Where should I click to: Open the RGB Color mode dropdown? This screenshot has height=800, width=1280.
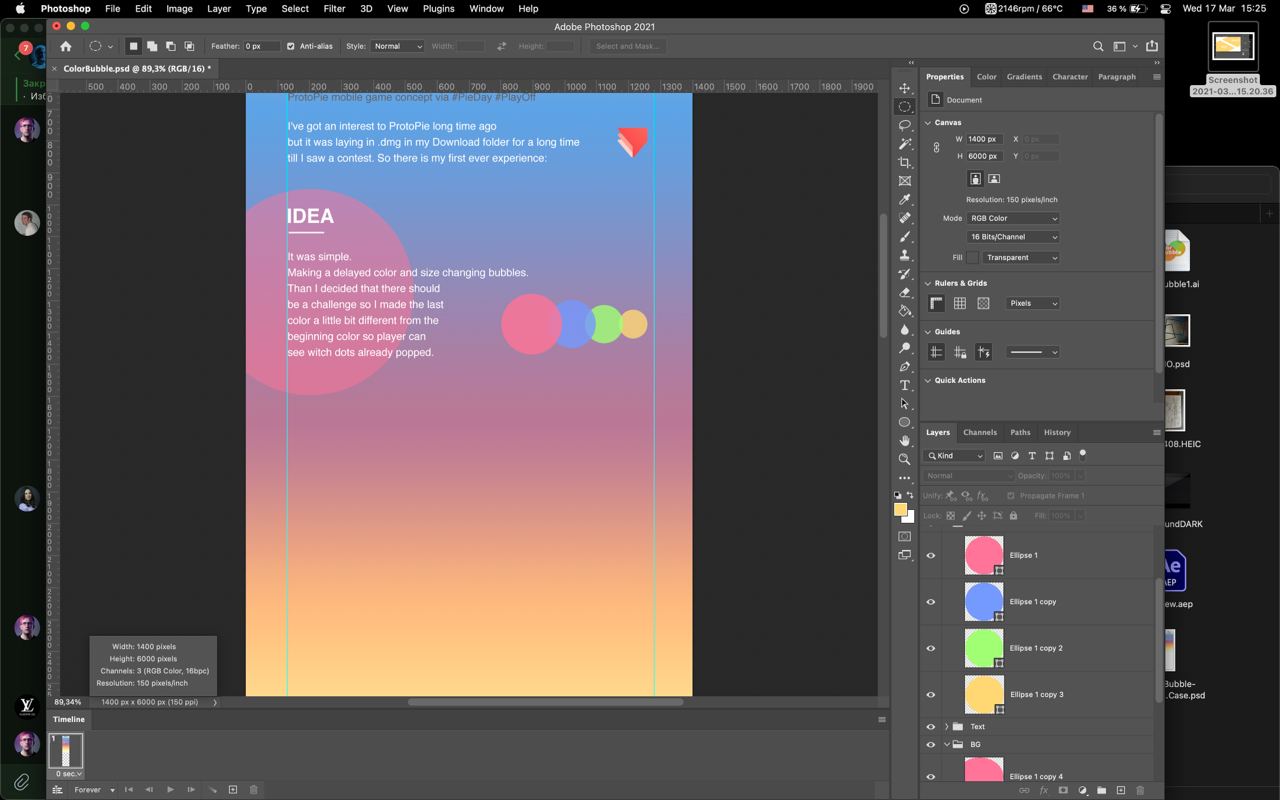[x=1013, y=218]
